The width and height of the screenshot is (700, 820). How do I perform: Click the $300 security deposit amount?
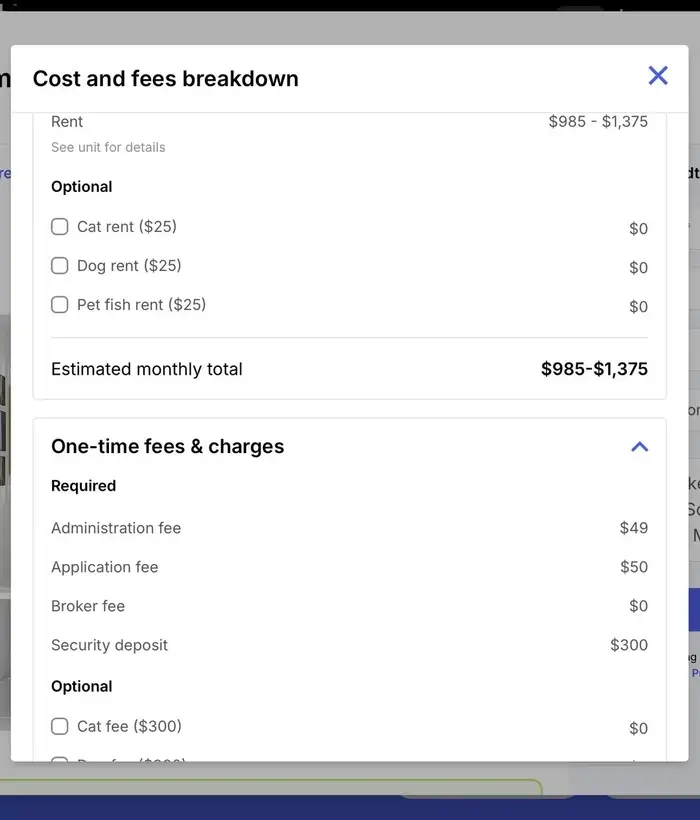pos(629,645)
